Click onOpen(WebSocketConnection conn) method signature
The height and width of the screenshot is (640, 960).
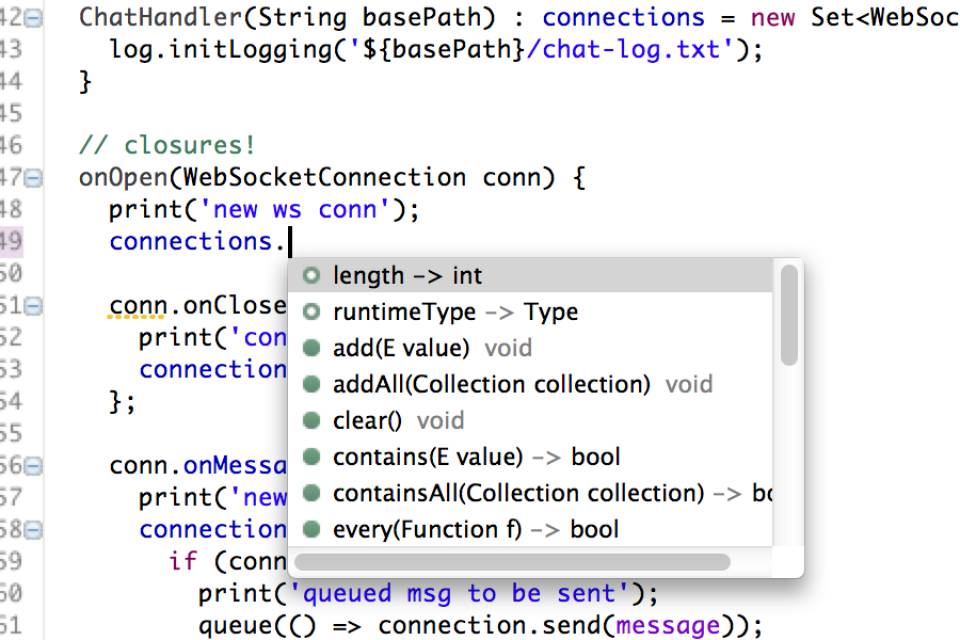(332, 178)
